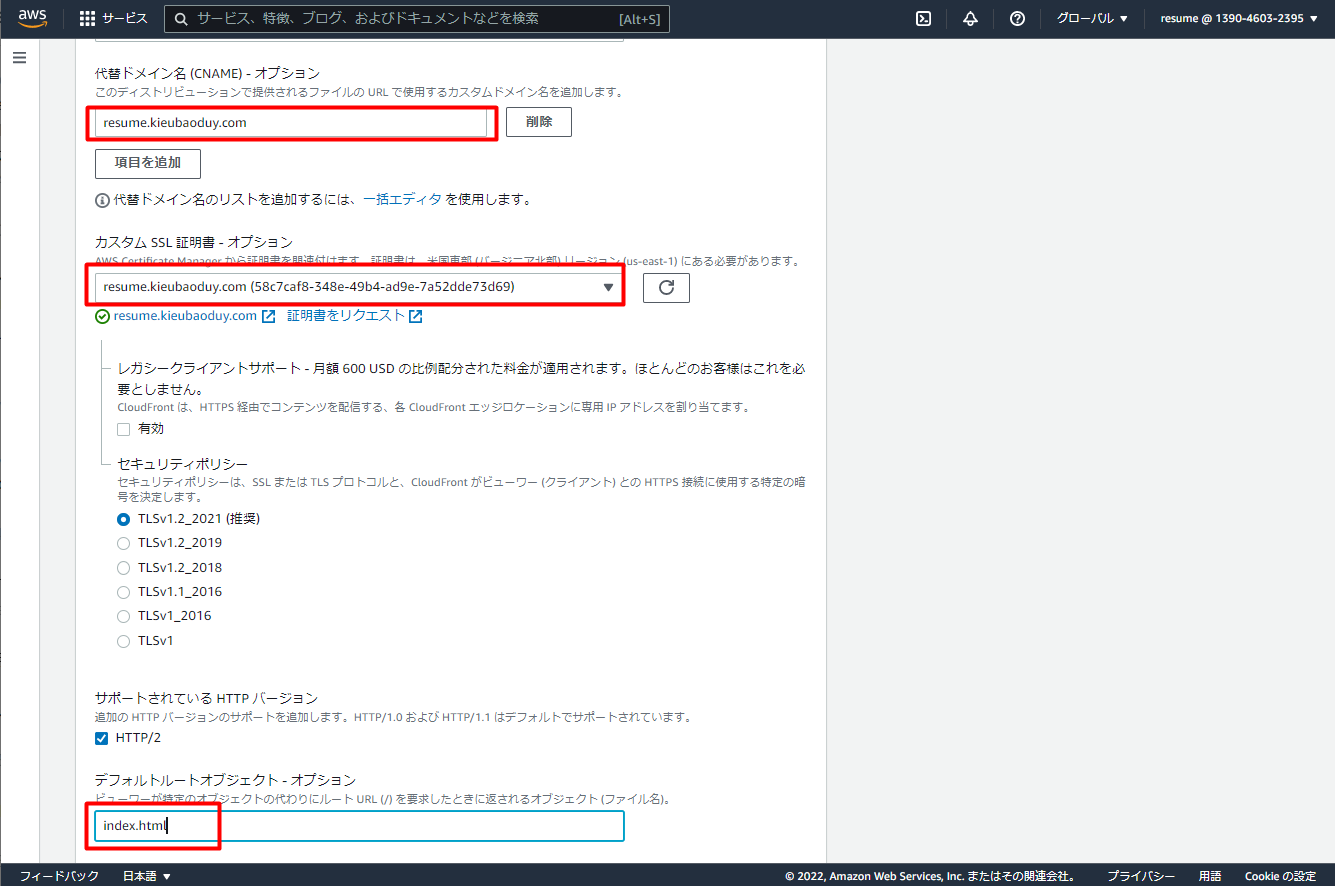The height and width of the screenshot is (886, 1335).
Task: Click 削除 to remove the CNAME
Action: pos(539,122)
